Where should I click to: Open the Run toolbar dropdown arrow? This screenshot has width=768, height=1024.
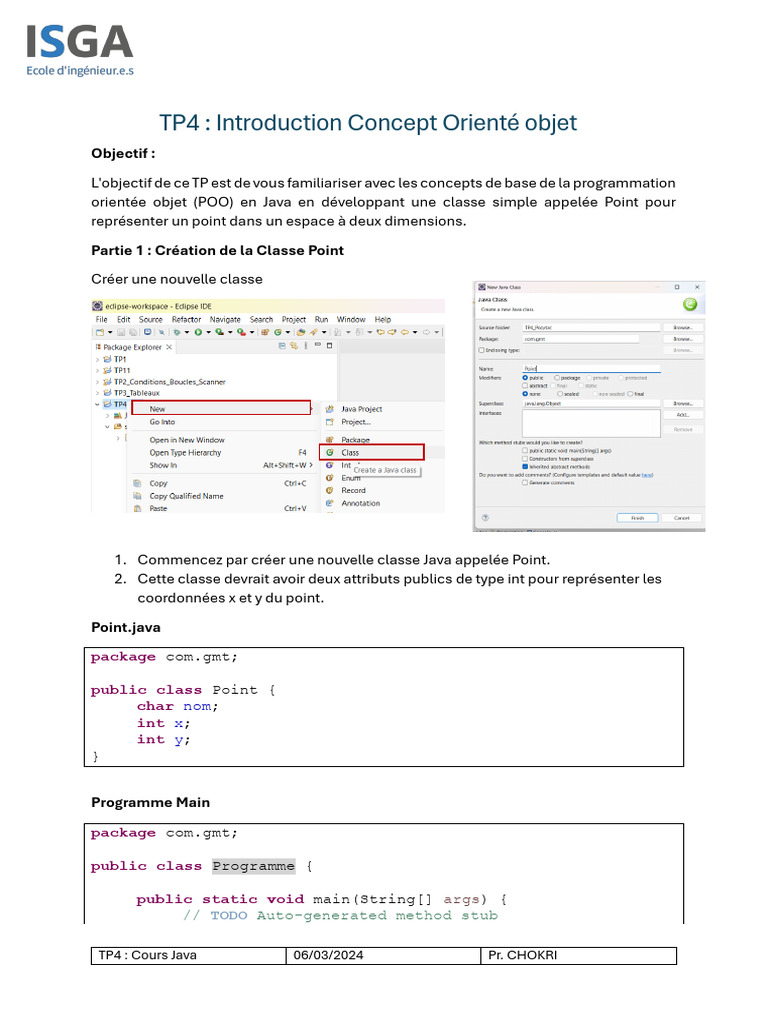208,332
